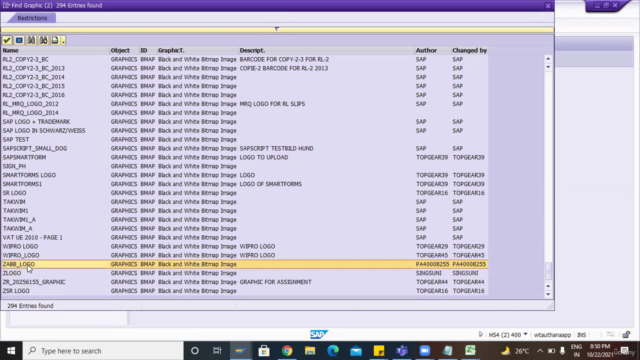Cancel the dialog with the blue X icon

(x=19, y=40)
